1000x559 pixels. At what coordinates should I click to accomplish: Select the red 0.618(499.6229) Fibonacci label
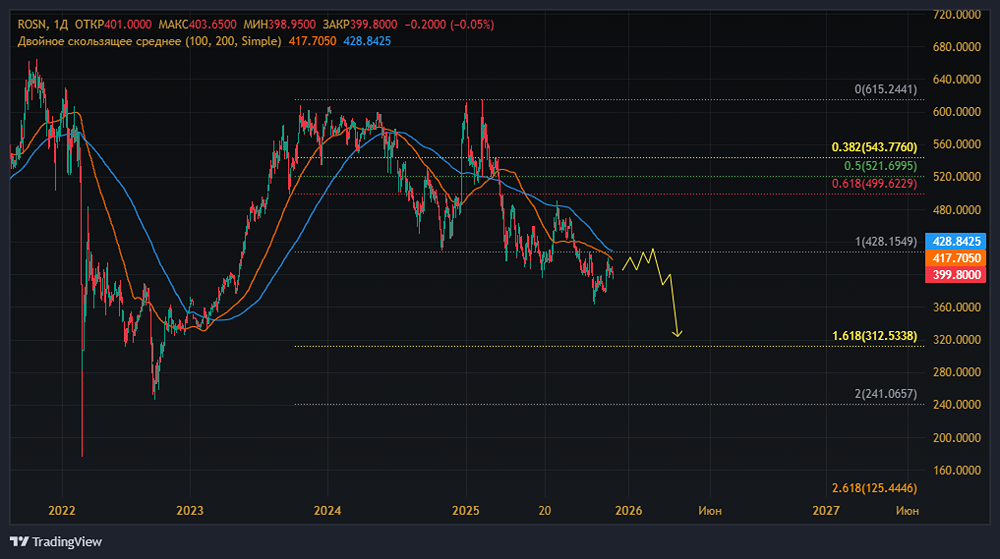point(877,184)
